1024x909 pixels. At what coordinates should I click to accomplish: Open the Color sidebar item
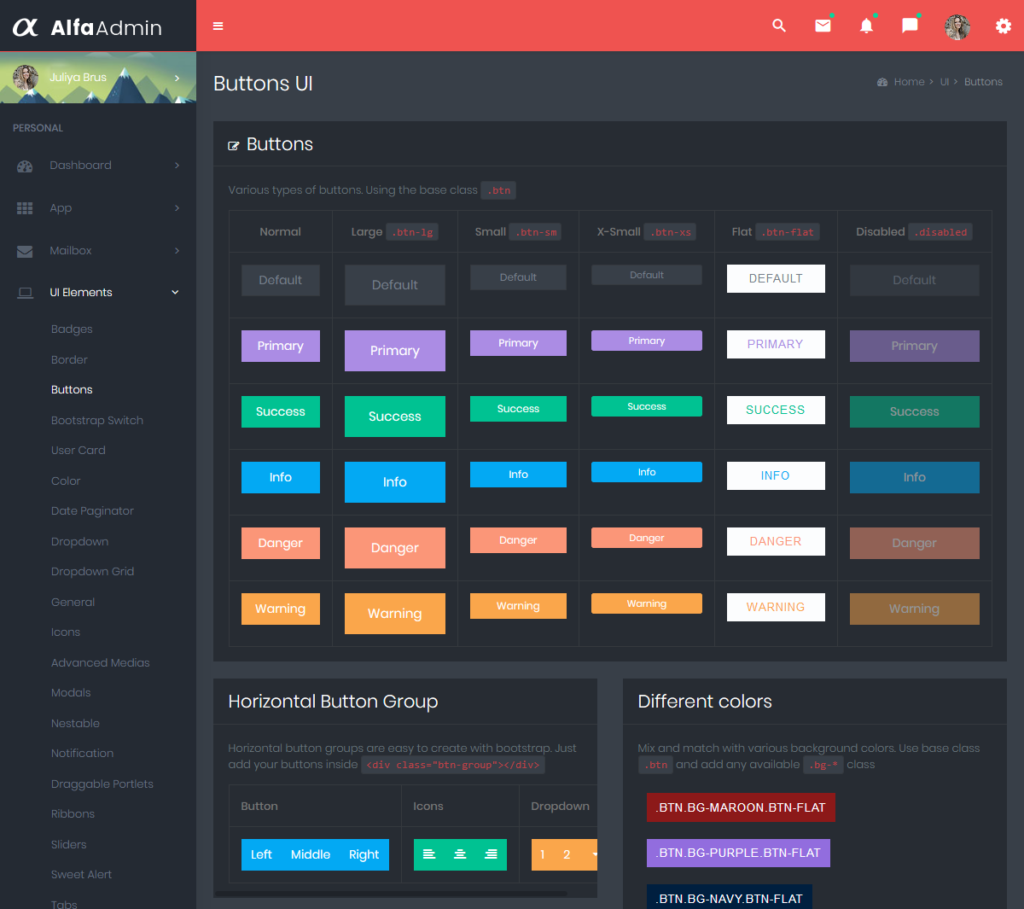click(x=66, y=481)
